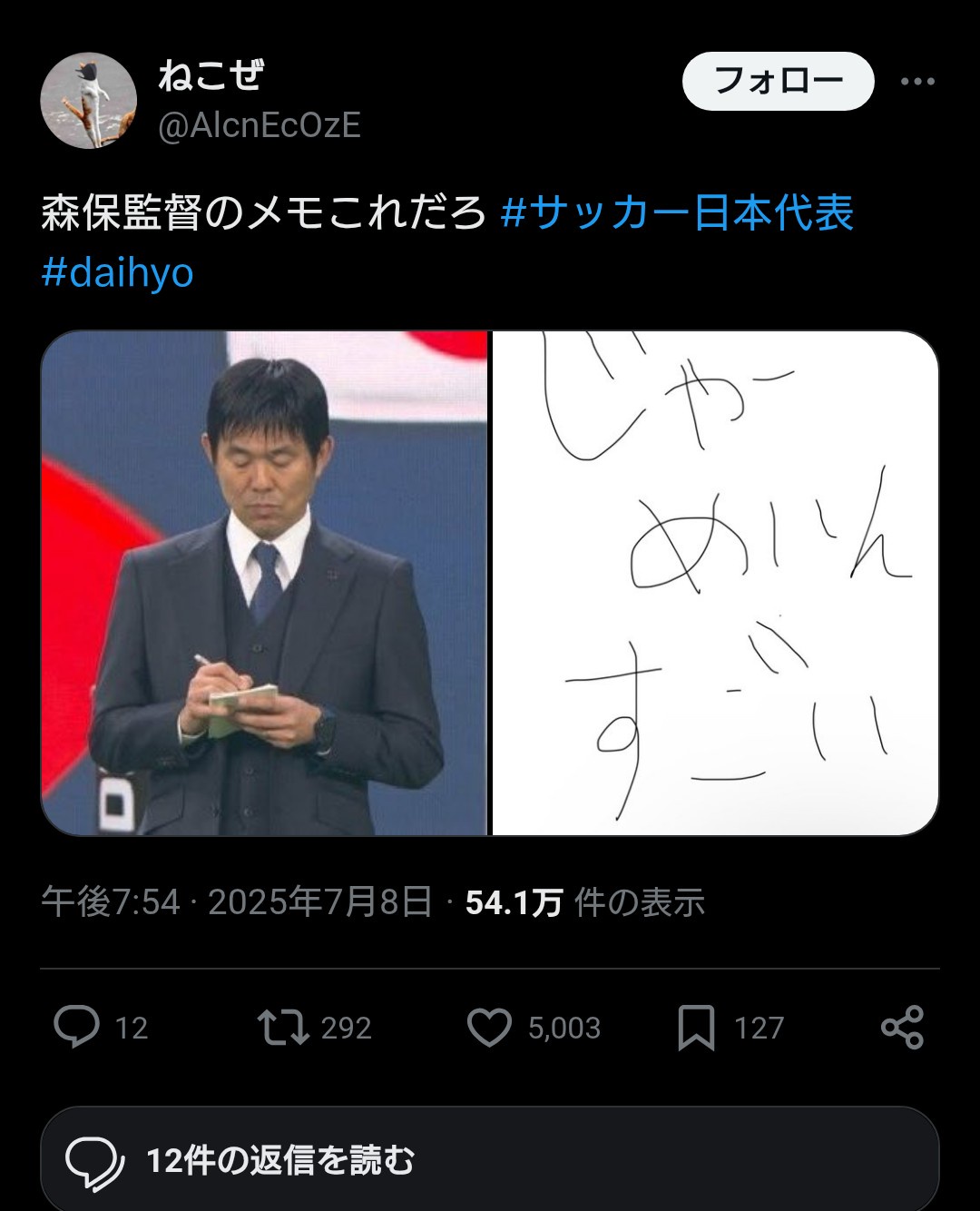980x1211 pixels.
Task: Open the share icon
Action: (x=903, y=1028)
